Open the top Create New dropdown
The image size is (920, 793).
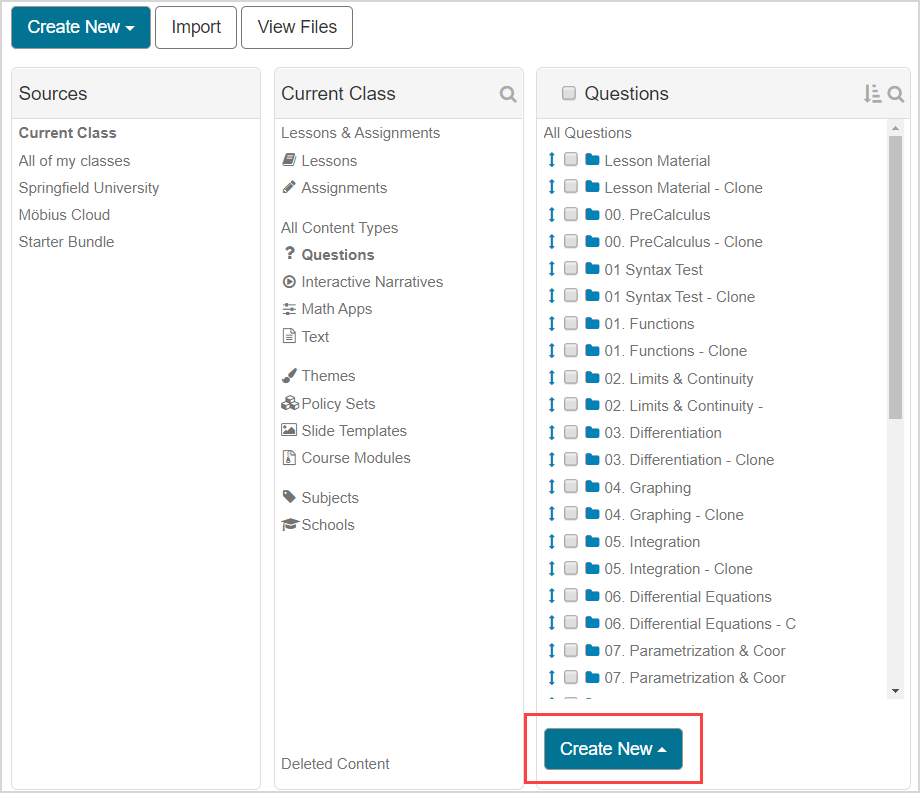[x=81, y=27]
